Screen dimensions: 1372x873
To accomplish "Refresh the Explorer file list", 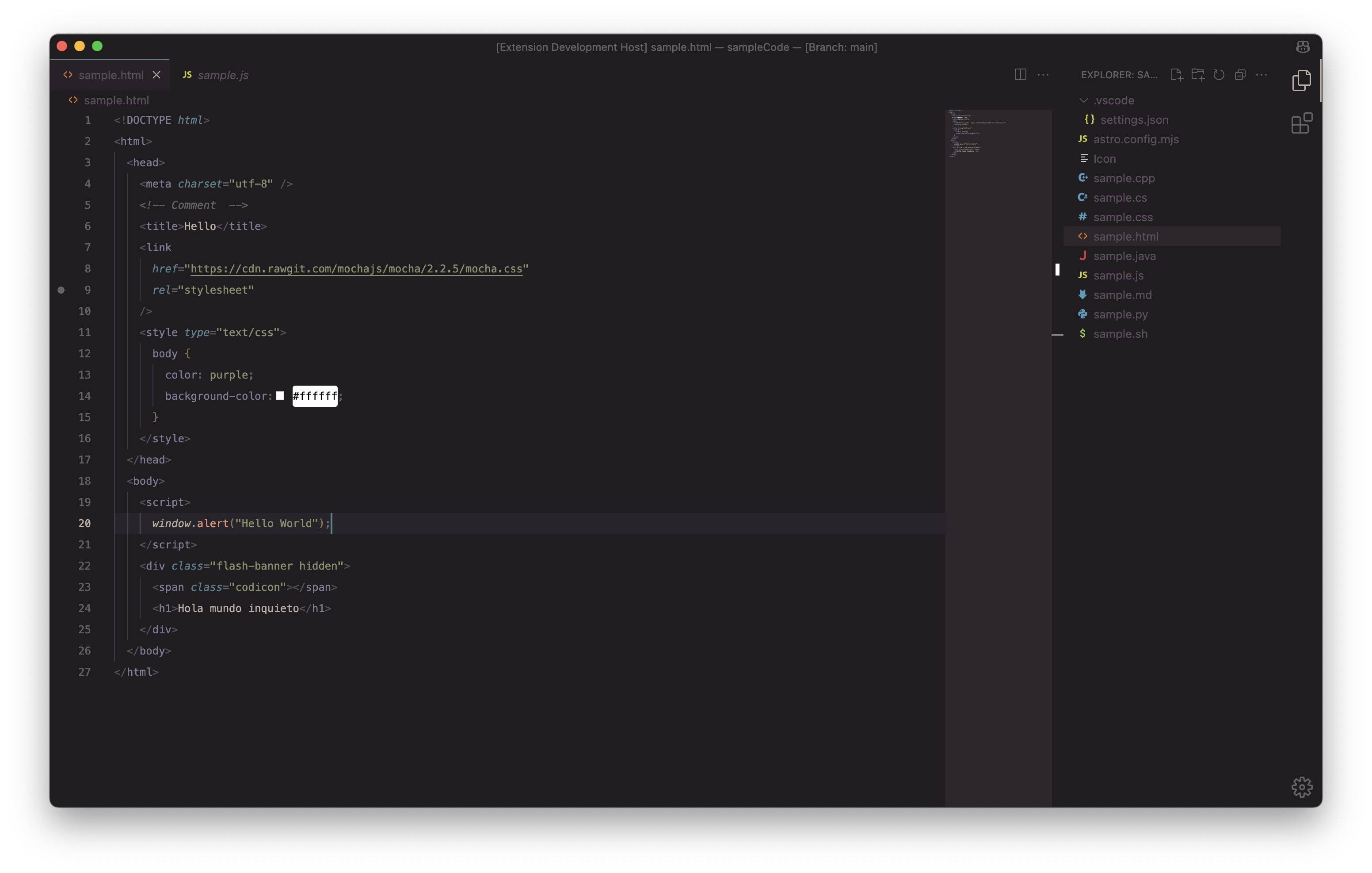I will point(1219,75).
